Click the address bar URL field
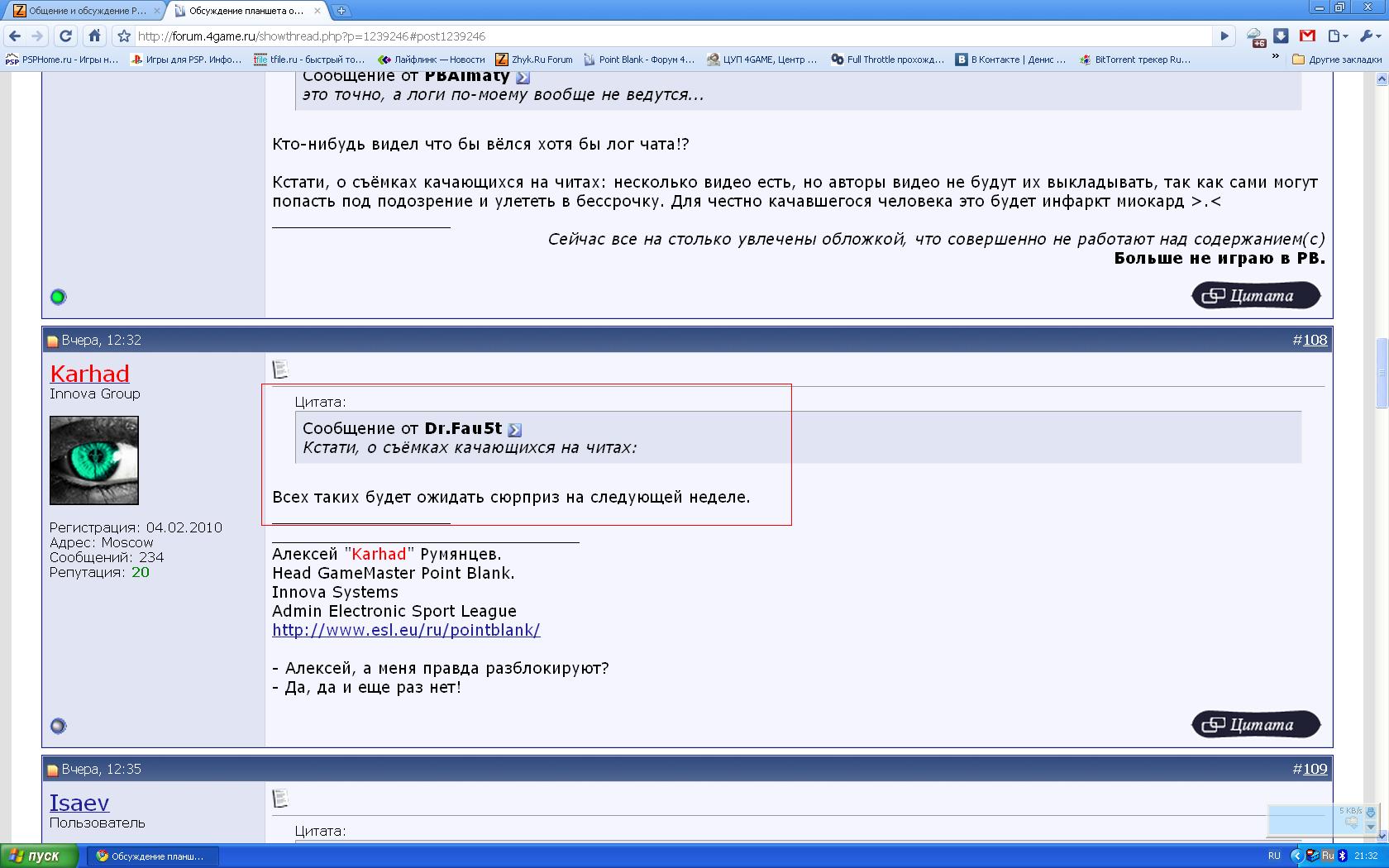 click(674, 36)
